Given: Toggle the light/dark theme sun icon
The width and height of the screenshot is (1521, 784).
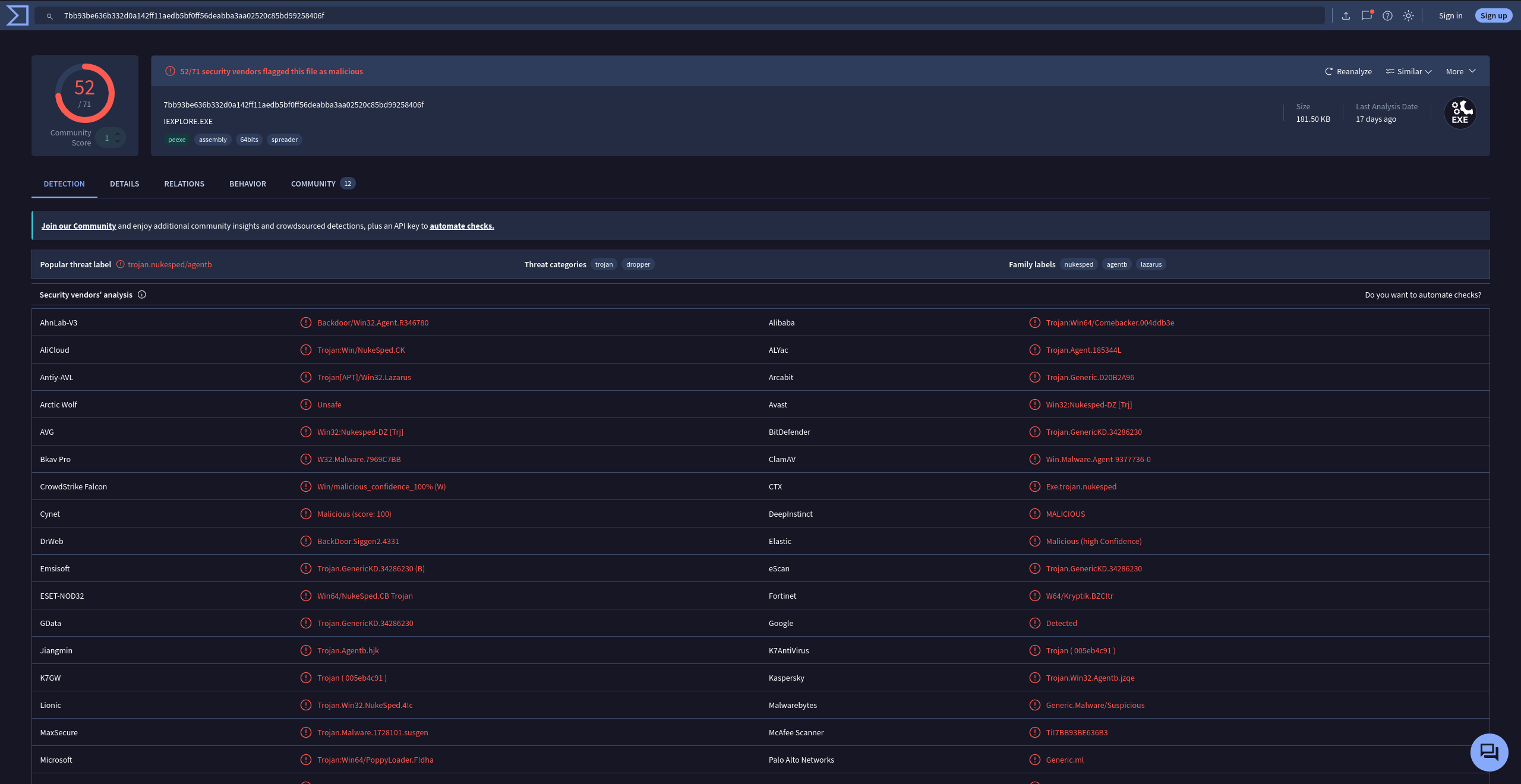Looking at the screenshot, I should (x=1408, y=16).
